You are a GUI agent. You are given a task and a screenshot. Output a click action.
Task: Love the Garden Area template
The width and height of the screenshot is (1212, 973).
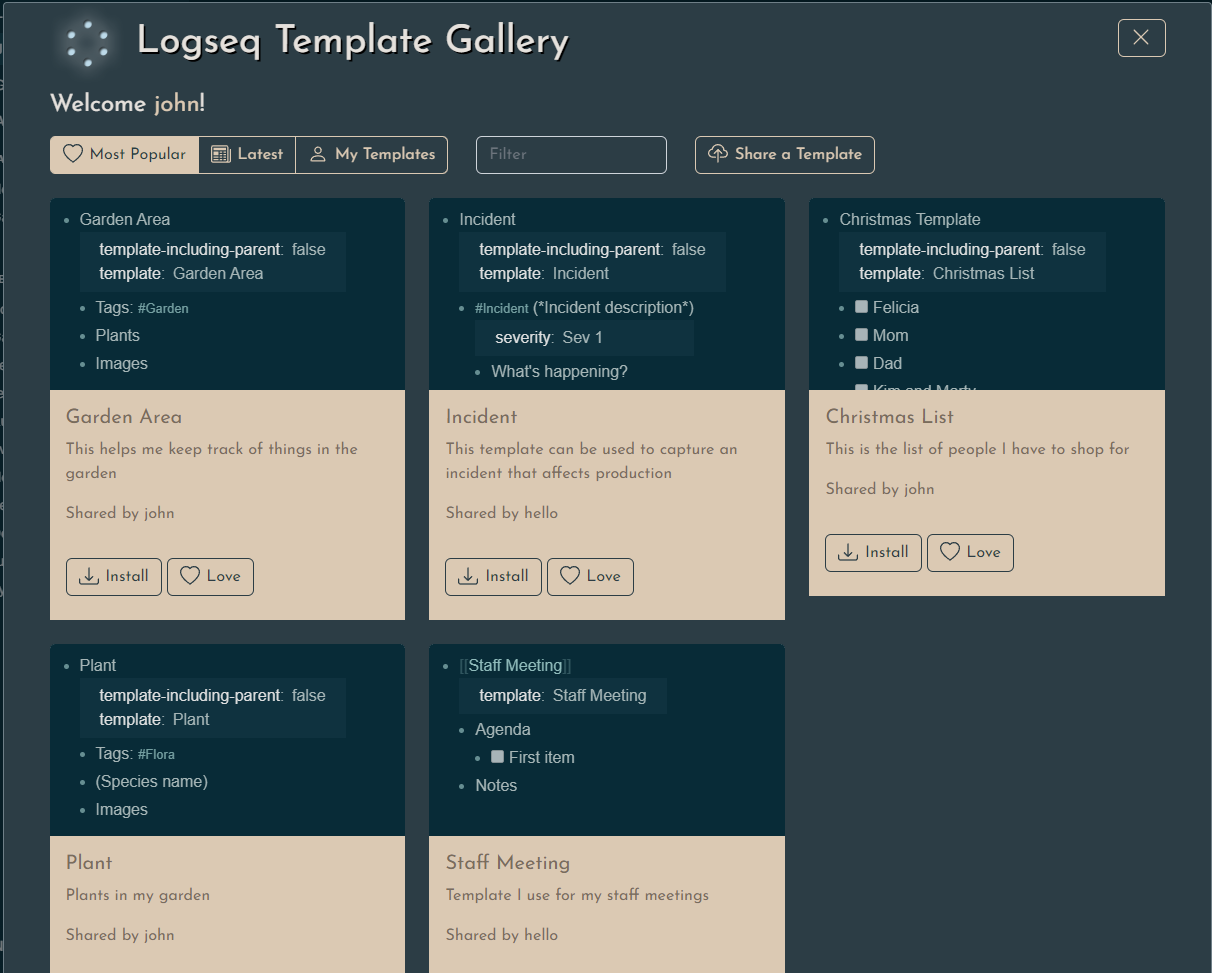(x=210, y=577)
